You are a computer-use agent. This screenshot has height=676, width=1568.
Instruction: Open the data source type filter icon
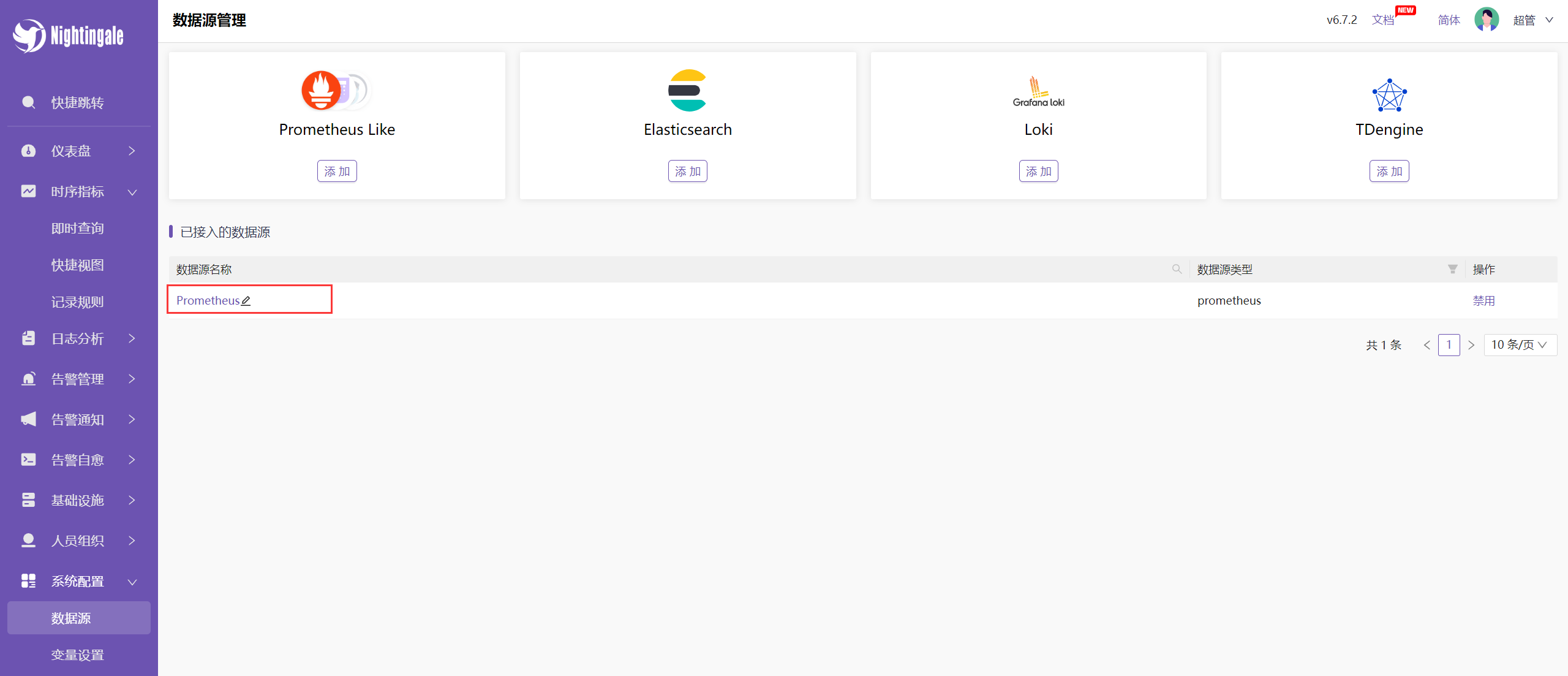point(1452,269)
